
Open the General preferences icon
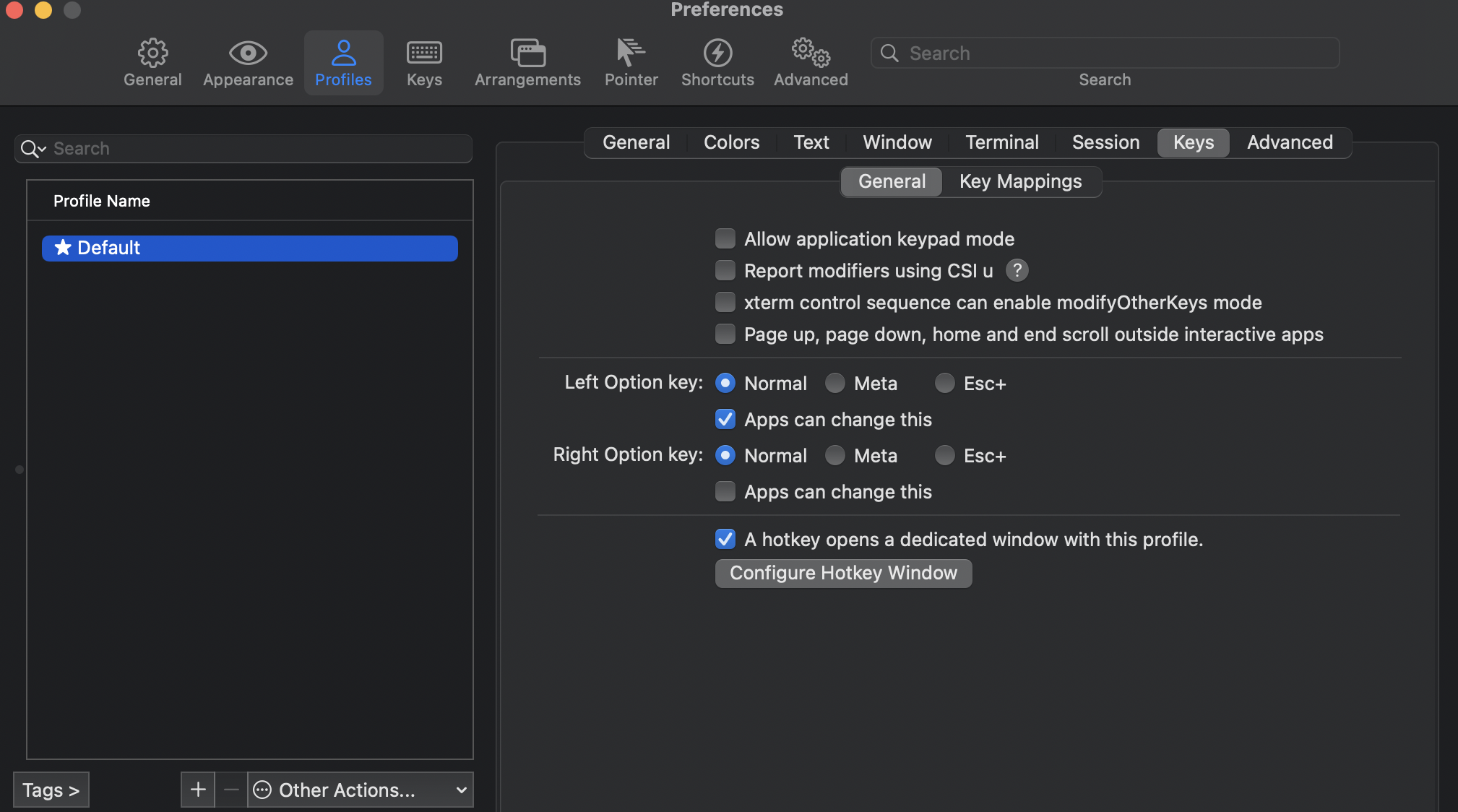[152, 62]
